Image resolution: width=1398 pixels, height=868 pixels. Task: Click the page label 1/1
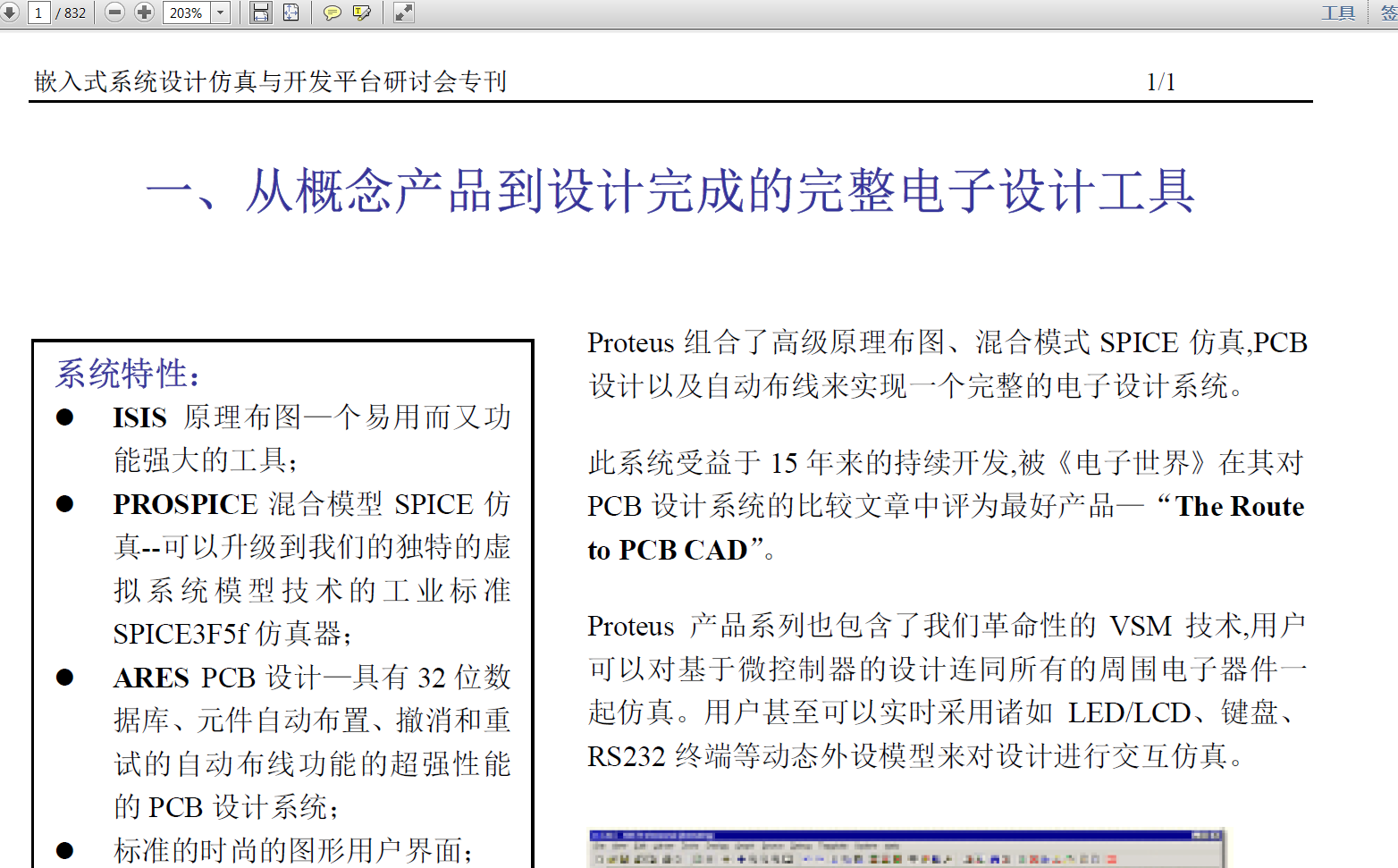tap(1161, 82)
